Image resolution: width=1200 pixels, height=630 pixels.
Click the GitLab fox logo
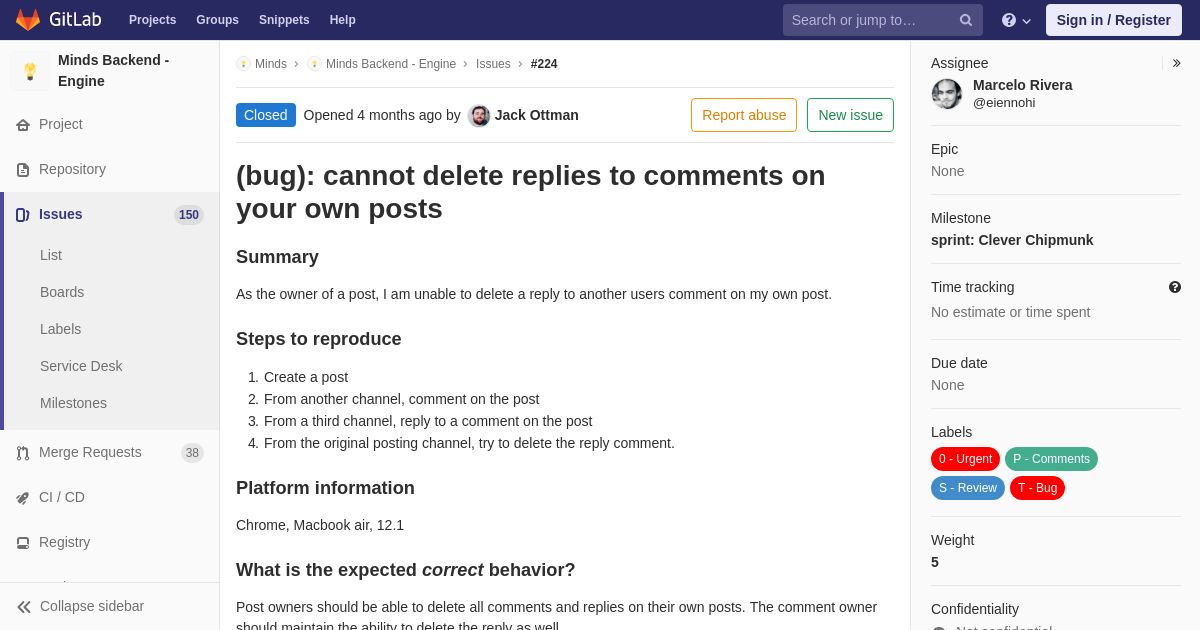click(28, 20)
